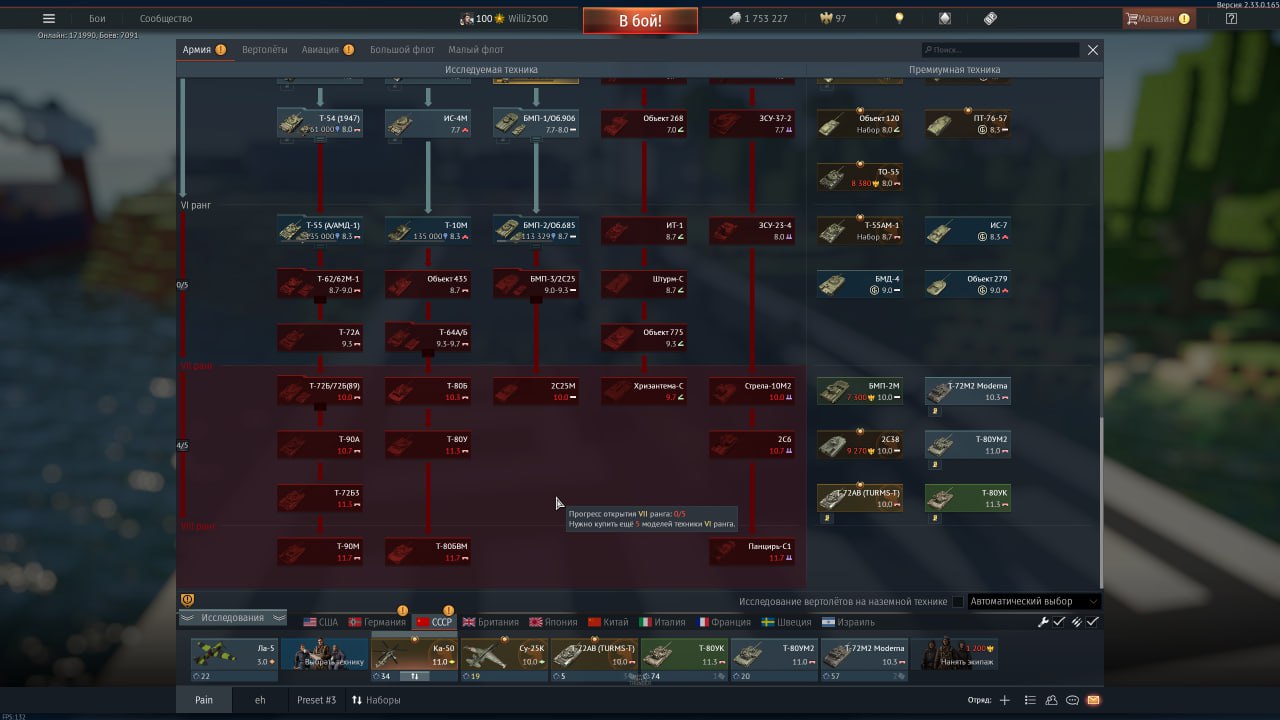Select the Британия nation
Image resolution: width=1280 pixels, height=720 pixels.
tap(490, 622)
